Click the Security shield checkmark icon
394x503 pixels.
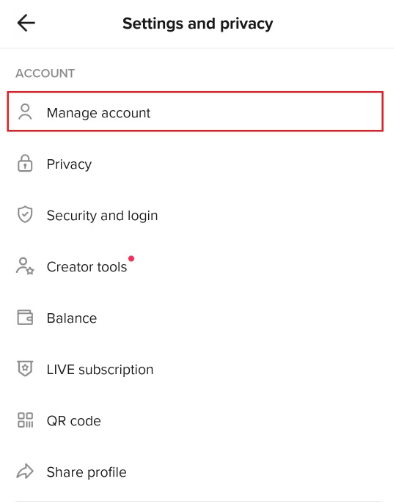coord(25,214)
